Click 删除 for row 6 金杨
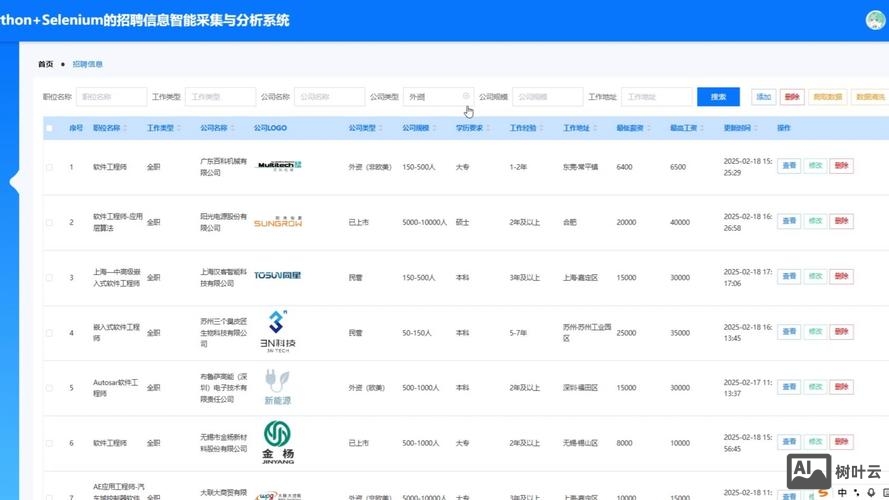This screenshot has width=889, height=500. click(841, 442)
